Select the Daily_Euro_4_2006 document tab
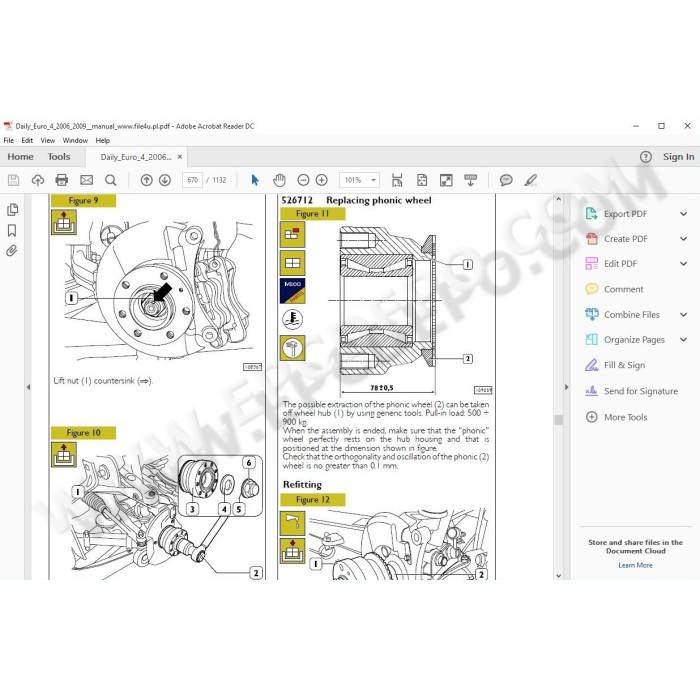Screen dimensions: 700x700 (136, 157)
